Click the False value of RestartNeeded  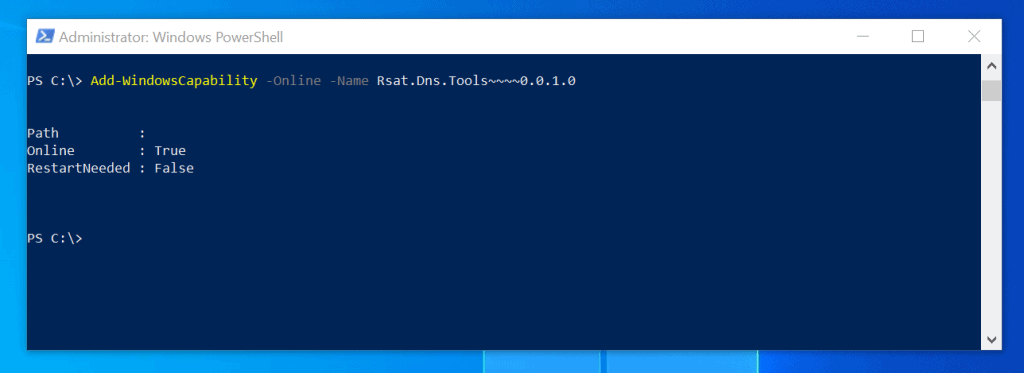174,169
